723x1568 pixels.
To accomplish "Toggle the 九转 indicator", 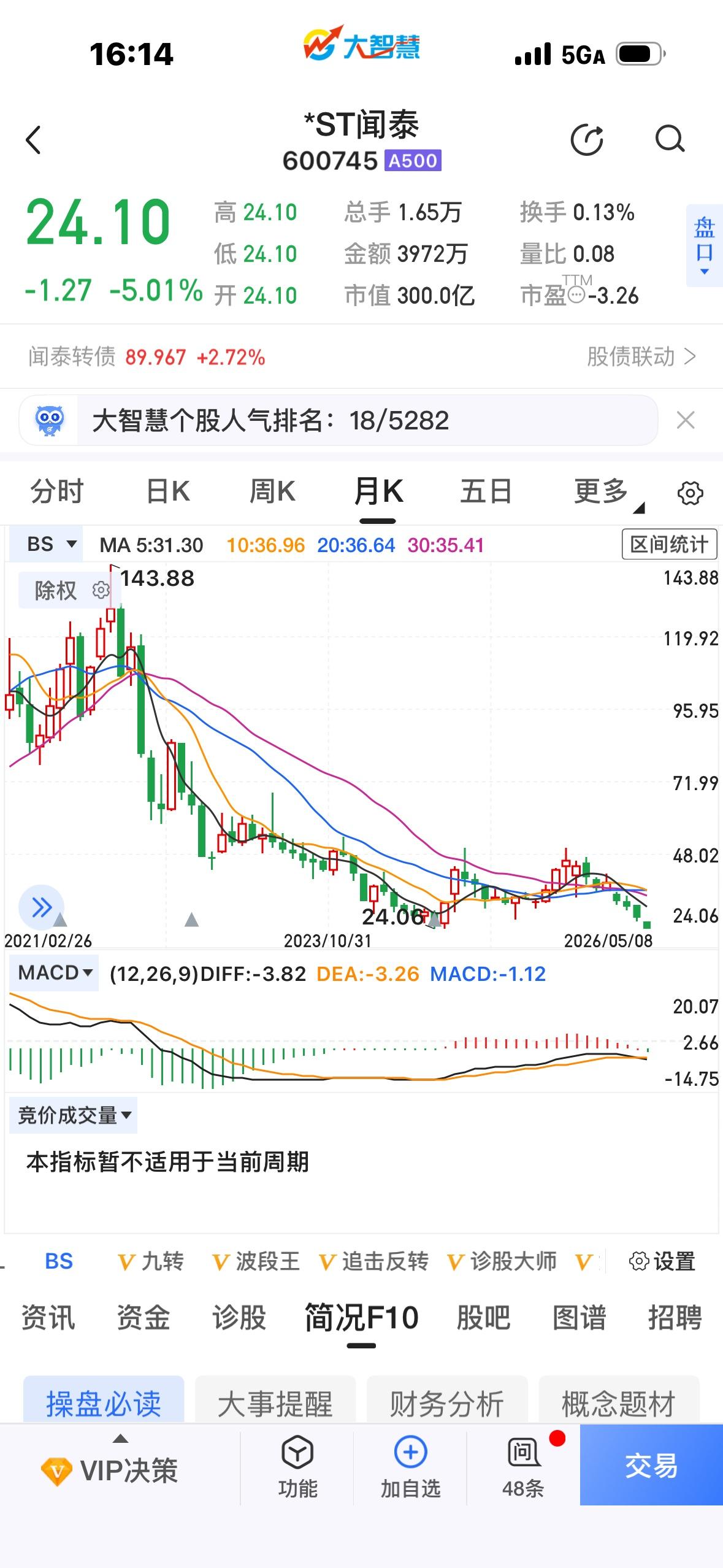I will point(150,1261).
